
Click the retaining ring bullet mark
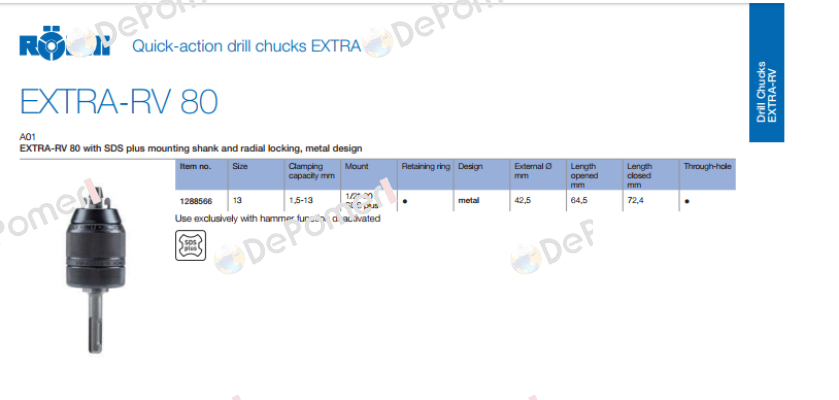[405, 202]
